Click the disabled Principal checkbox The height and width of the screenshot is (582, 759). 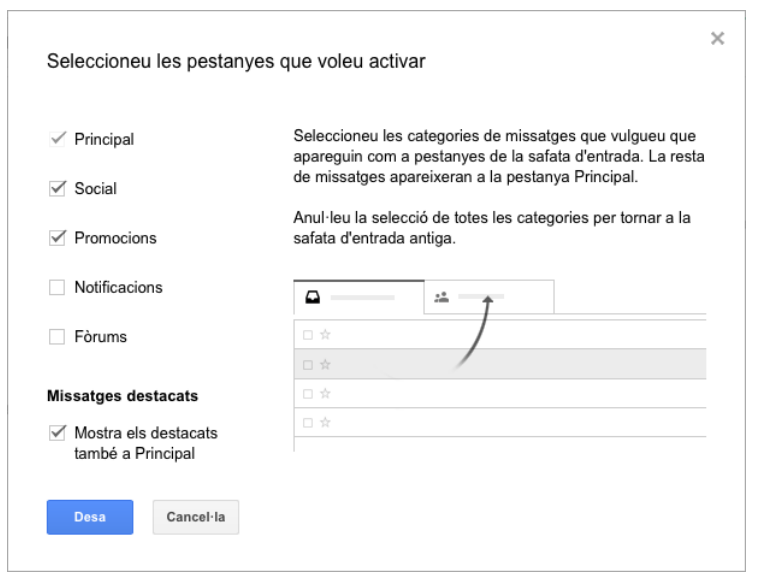pyautogui.click(x=57, y=139)
